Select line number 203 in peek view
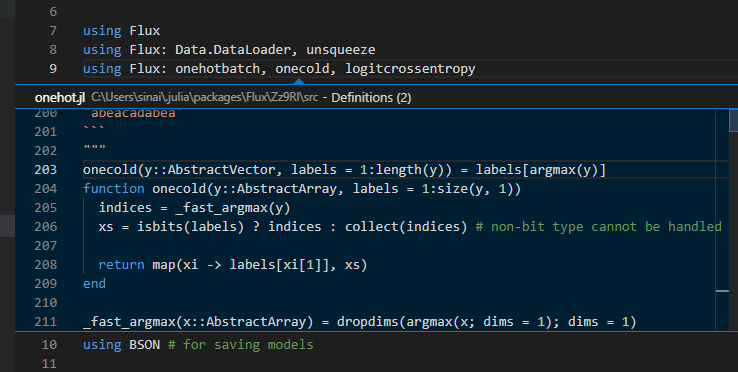 tap(46, 170)
